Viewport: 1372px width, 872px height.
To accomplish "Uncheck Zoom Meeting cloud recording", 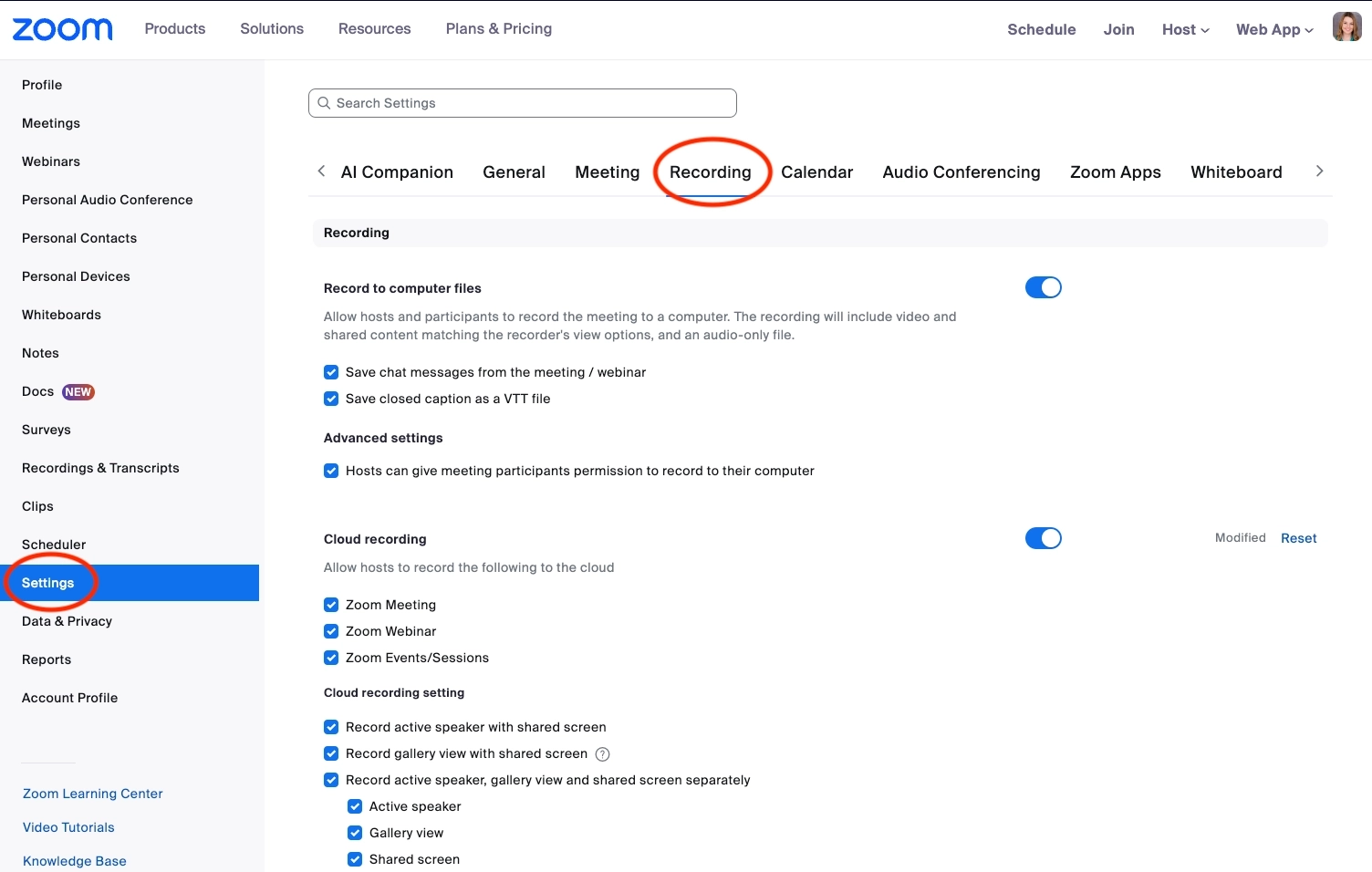I will click(x=331, y=605).
